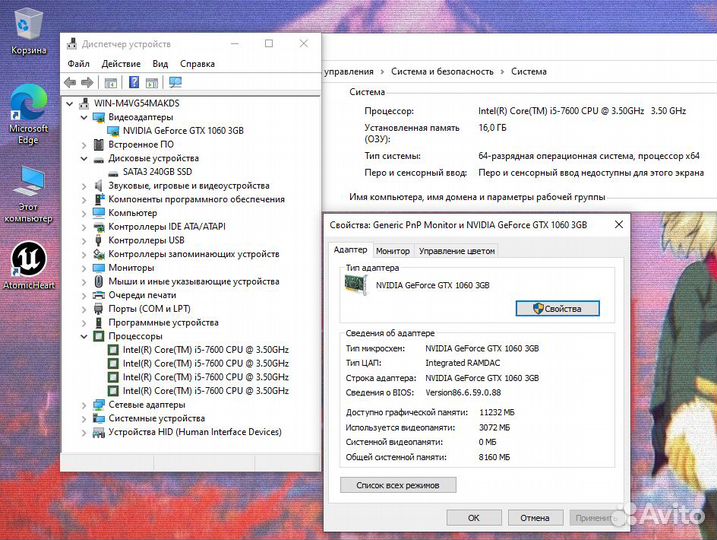Click the Integrated RAMDAC value
Viewport: 717px width, 540px height.
click(x=462, y=363)
